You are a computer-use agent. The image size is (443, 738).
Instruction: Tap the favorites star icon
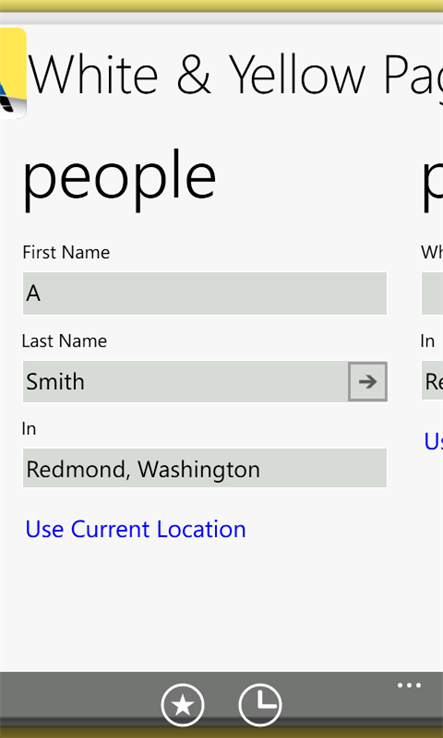pos(183,705)
